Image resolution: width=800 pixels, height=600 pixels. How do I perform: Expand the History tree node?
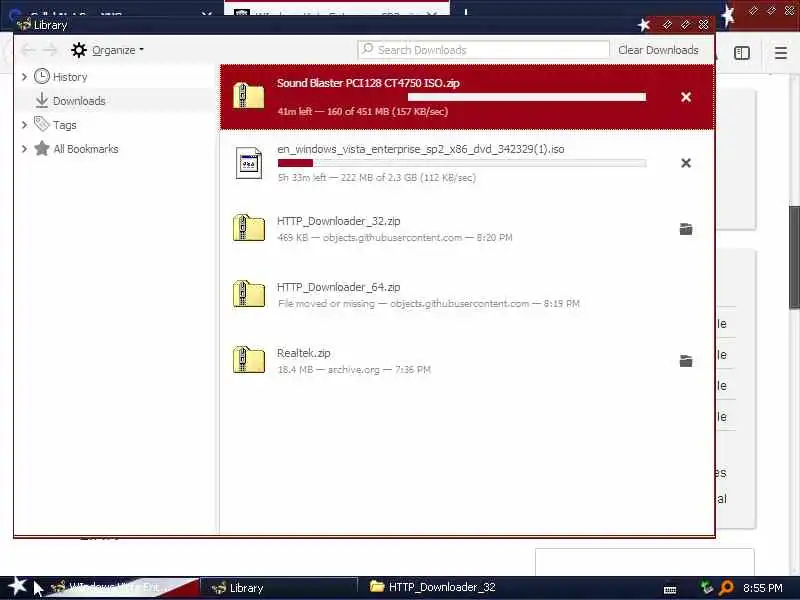24,77
